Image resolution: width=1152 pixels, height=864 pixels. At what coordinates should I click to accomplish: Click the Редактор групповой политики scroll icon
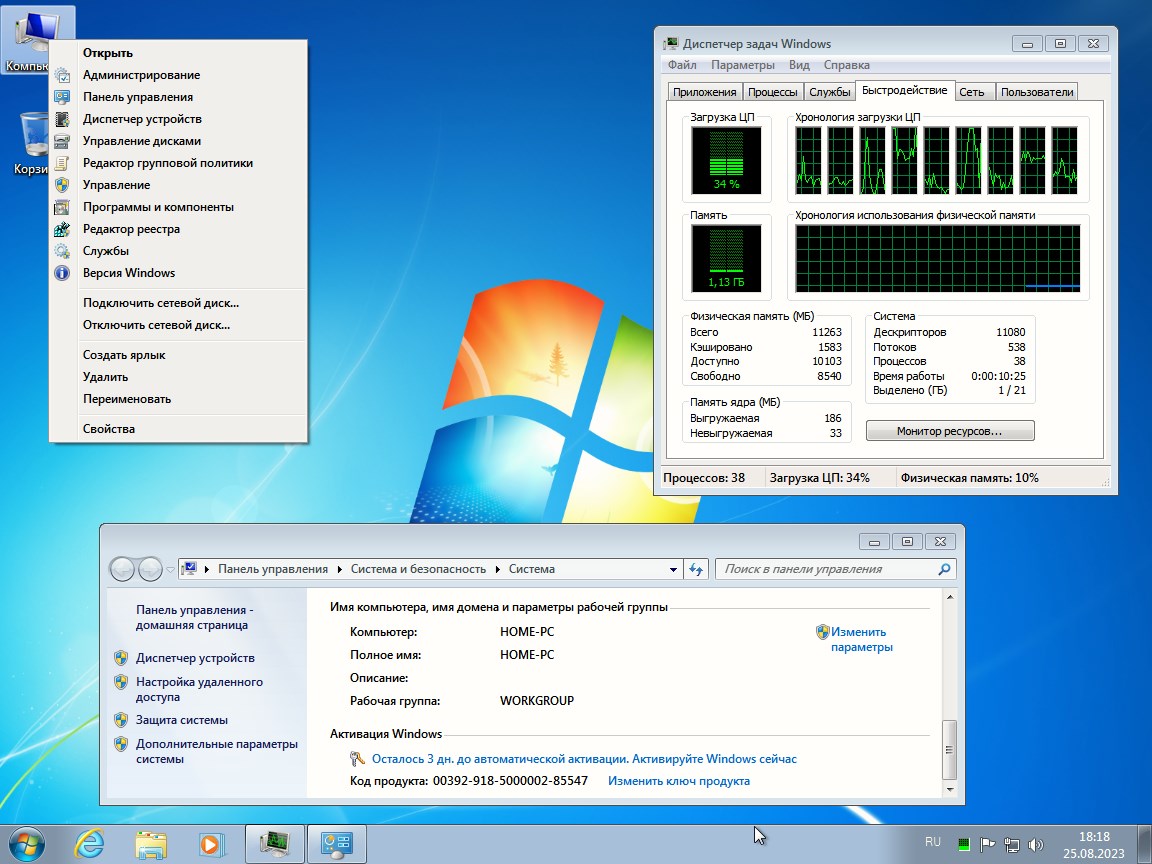coord(62,163)
